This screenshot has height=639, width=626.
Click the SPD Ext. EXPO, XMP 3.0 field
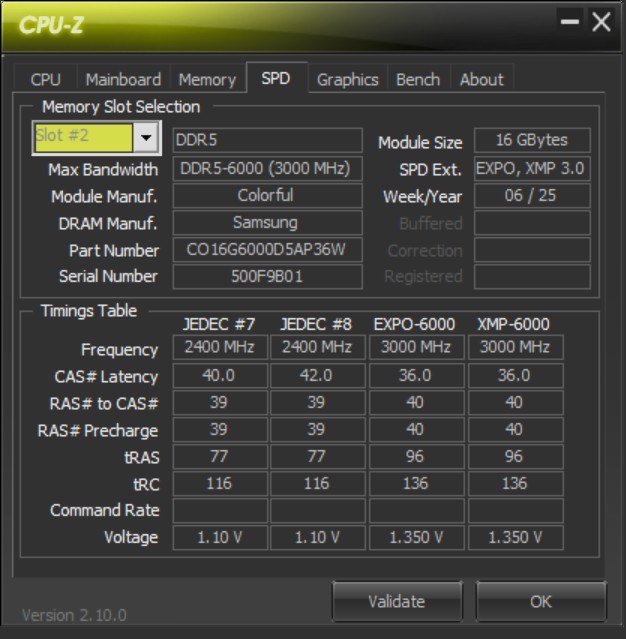[532, 168]
